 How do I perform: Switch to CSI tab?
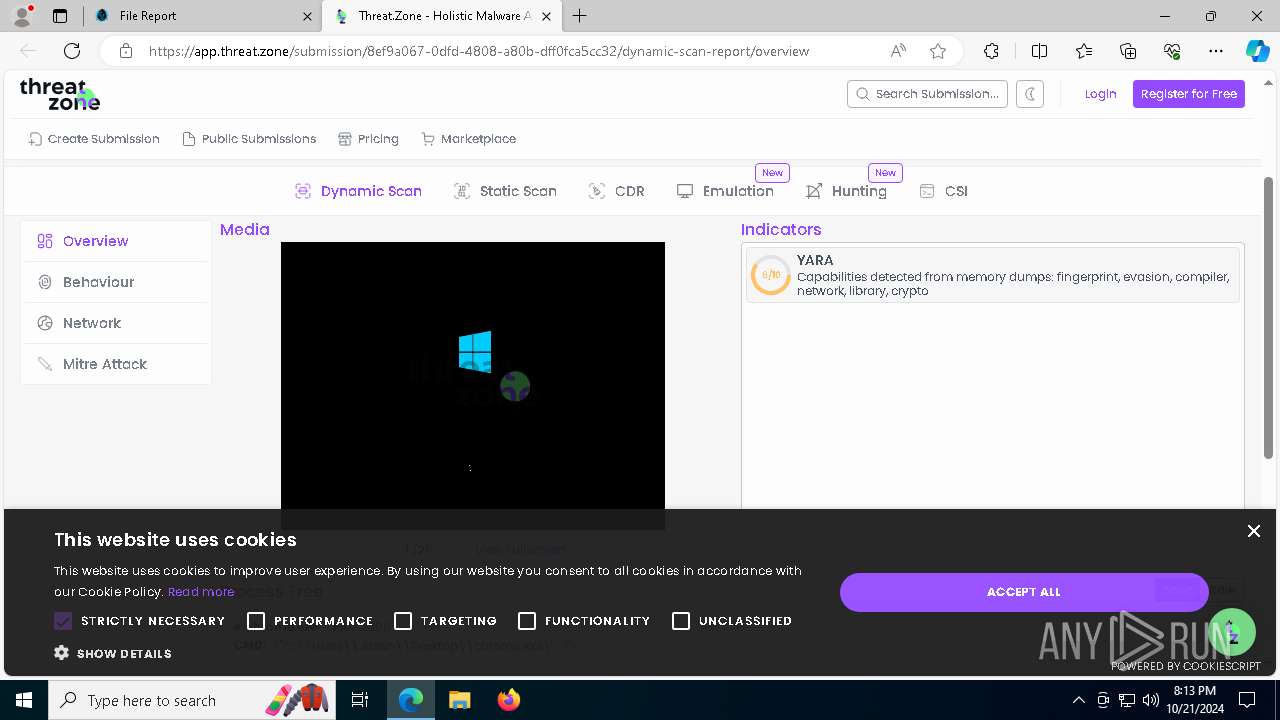(943, 191)
